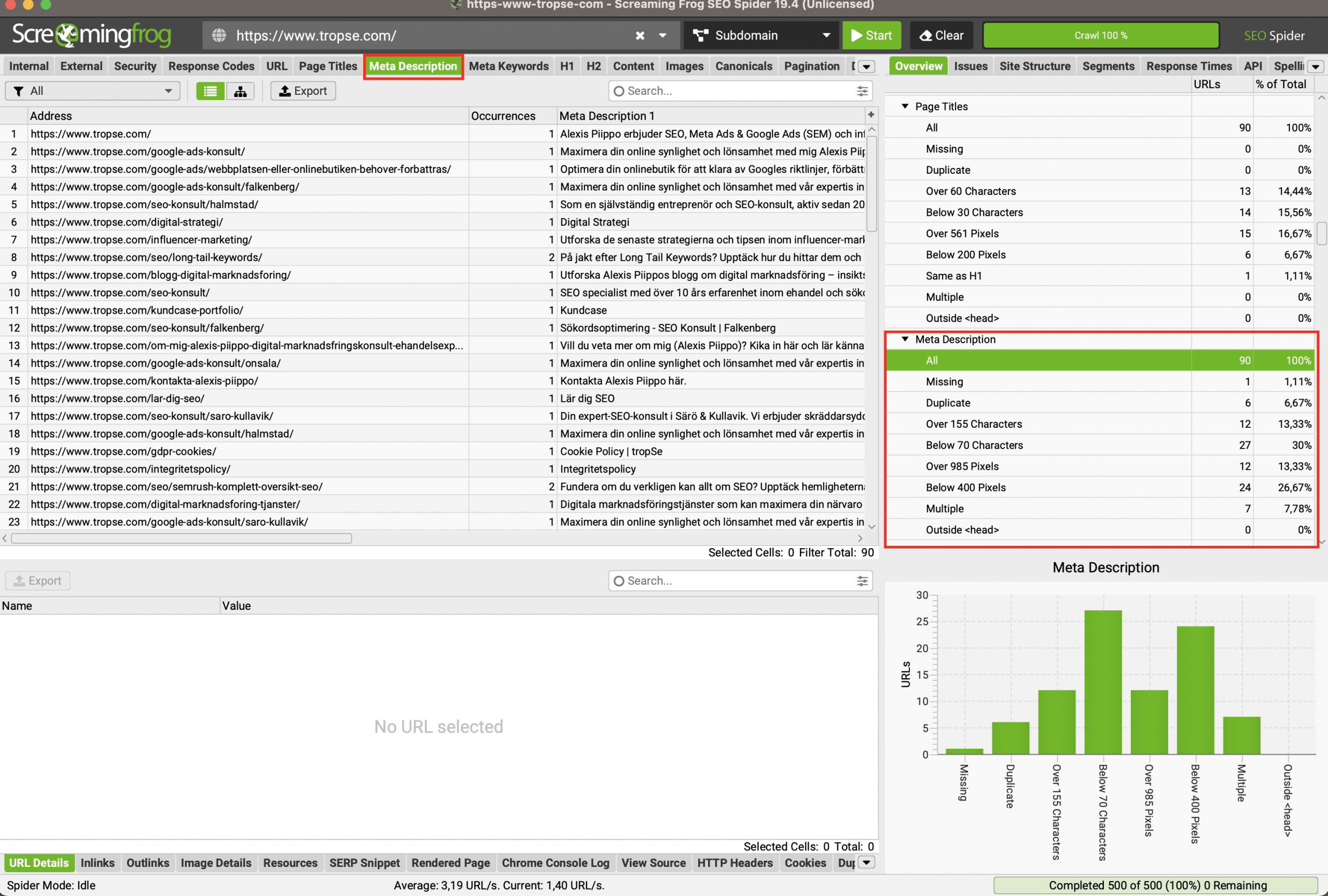
Task: Sort by the Occurrences column header
Action: pyautogui.click(x=512, y=115)
